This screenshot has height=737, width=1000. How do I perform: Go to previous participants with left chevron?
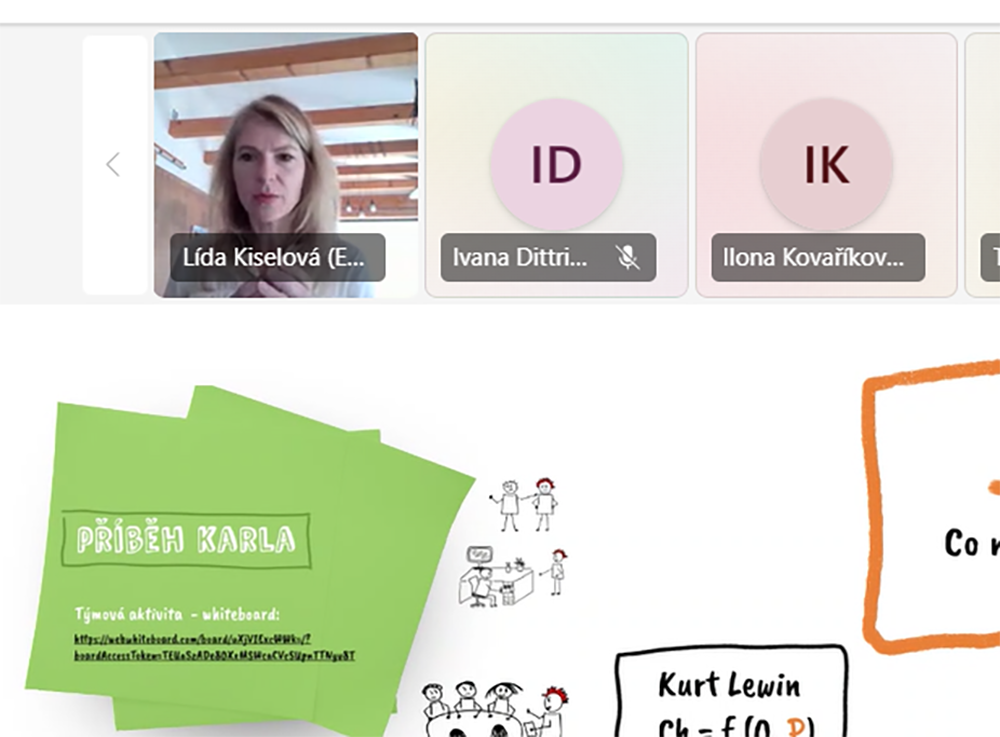[x=114, y=164]
